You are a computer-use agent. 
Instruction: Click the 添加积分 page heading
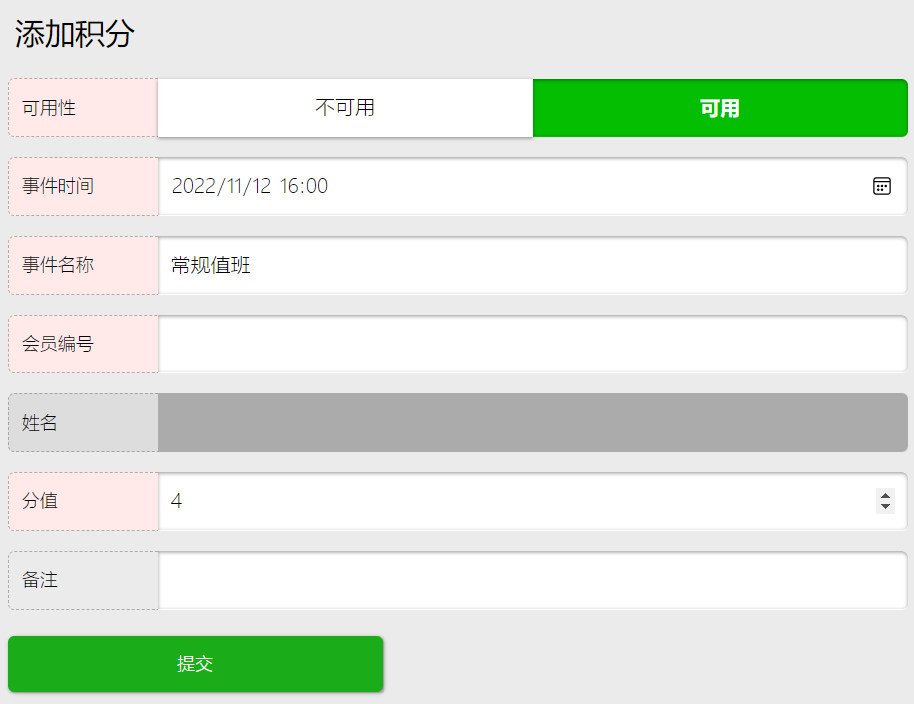click(x=75, y=34)
